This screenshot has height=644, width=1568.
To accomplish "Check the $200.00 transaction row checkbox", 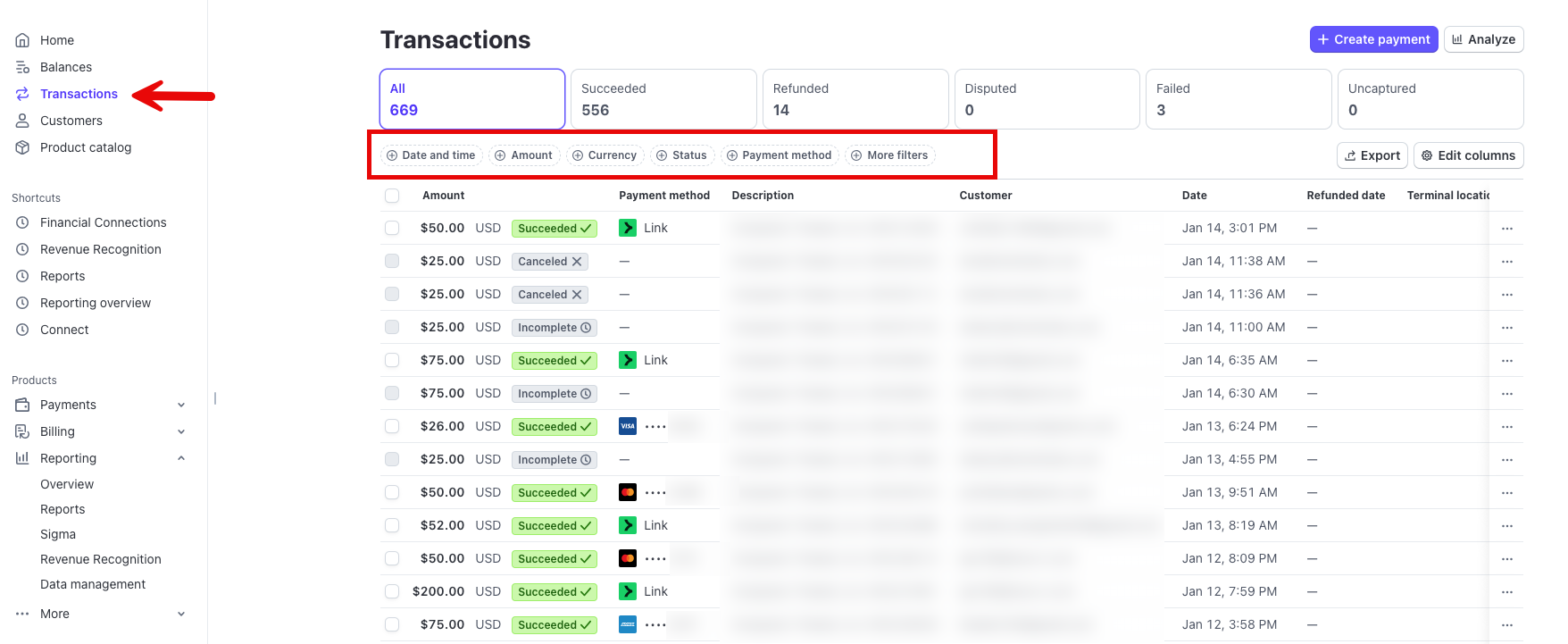I will pos(392,591).
